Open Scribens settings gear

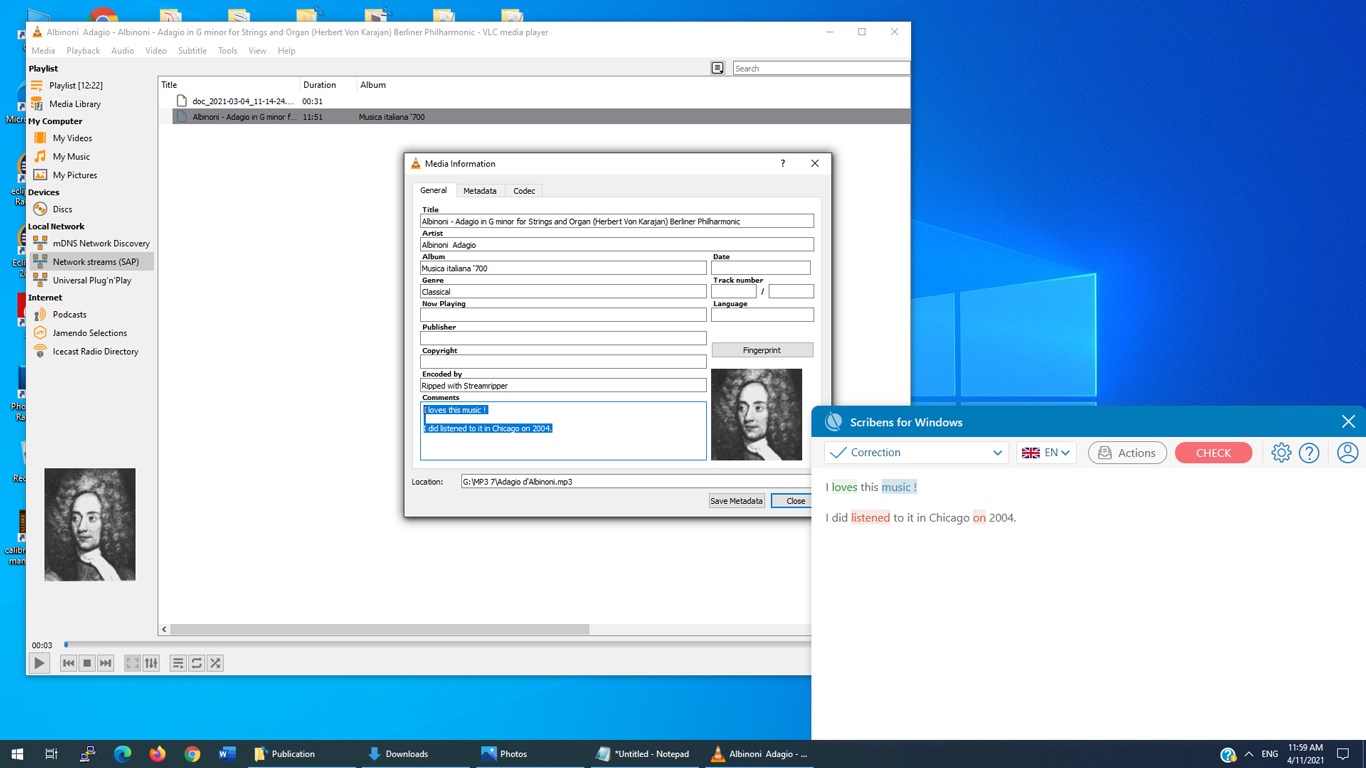1281,453
